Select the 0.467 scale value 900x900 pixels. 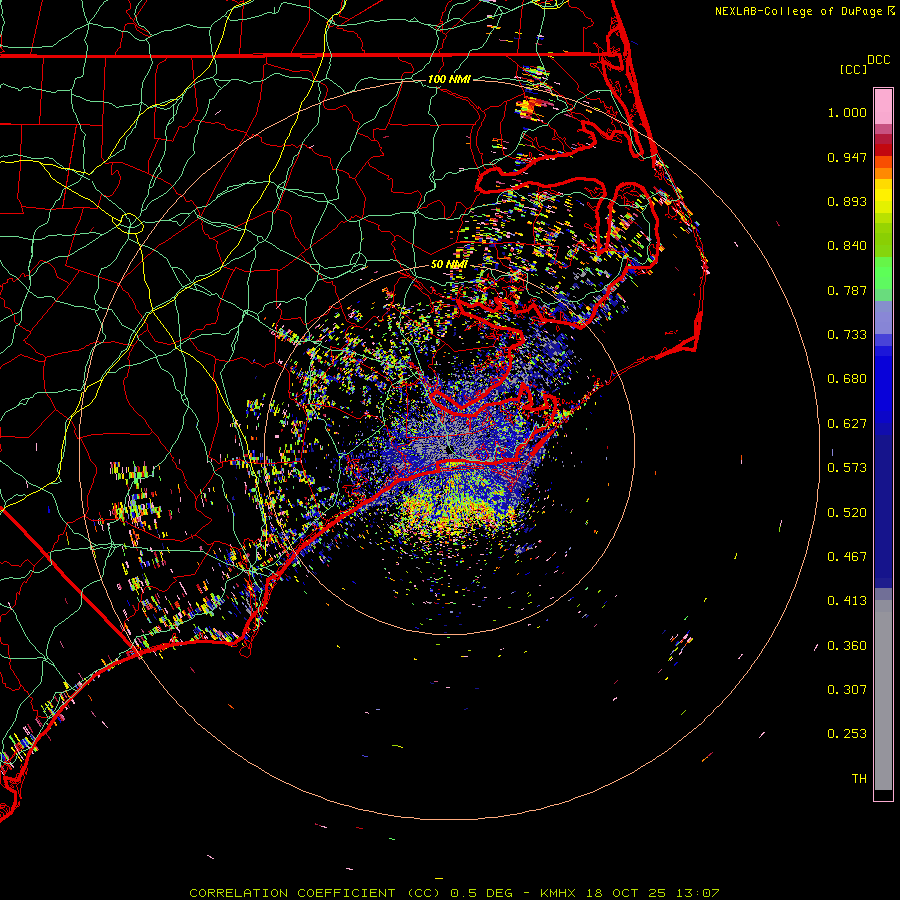[847, 557]
